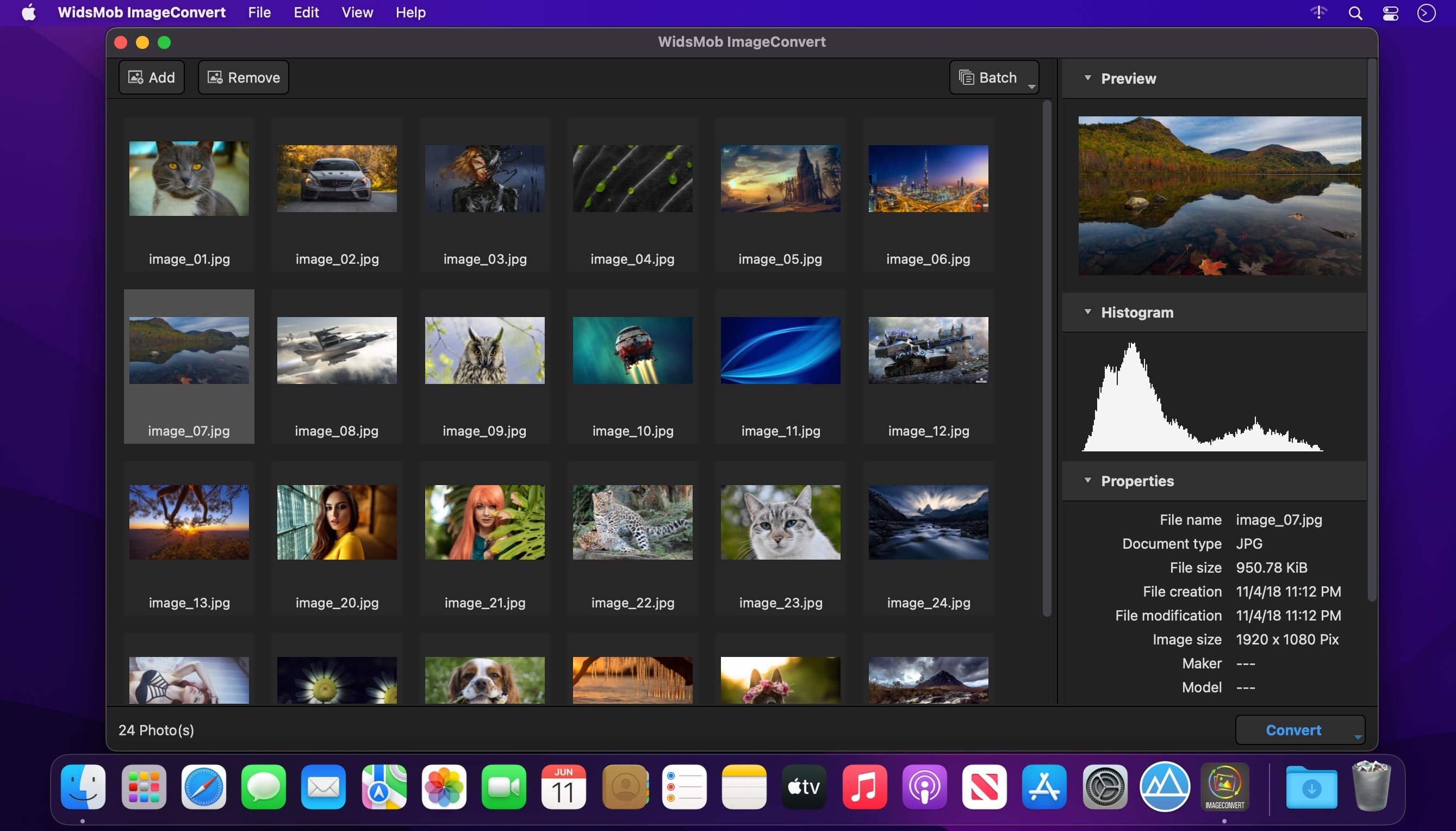
Task: Select image_01.jpg cat thumbnail
Action: point(189,178)
